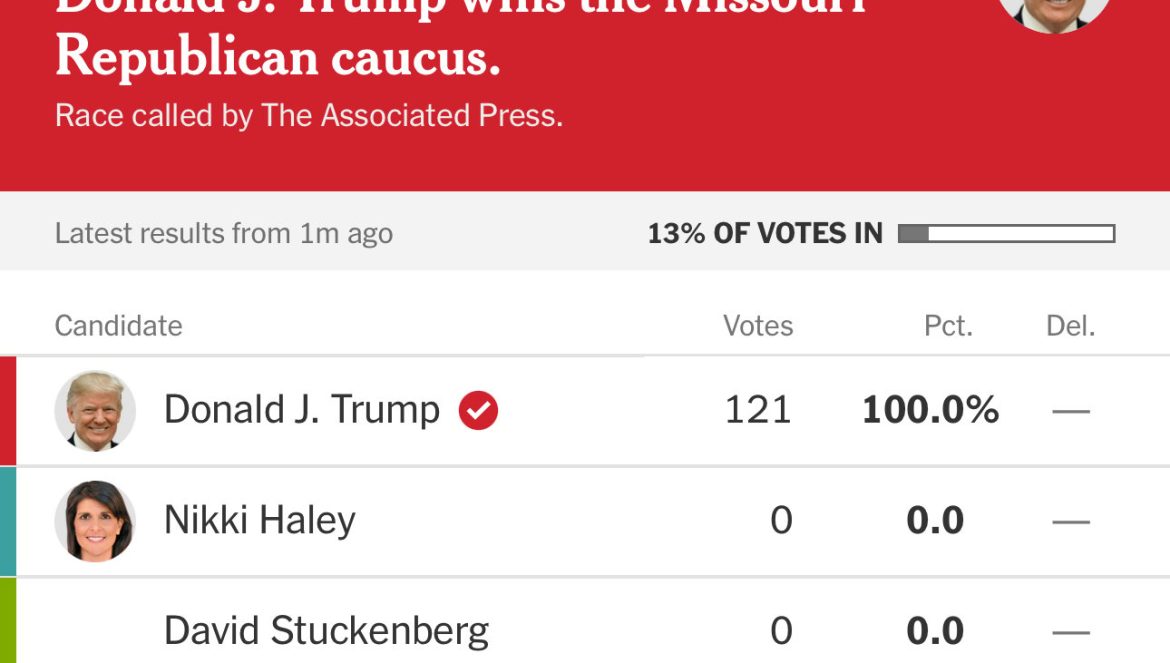
Task: Open the David Stuckenberg candidate name
Action: [x=326, y=631]
